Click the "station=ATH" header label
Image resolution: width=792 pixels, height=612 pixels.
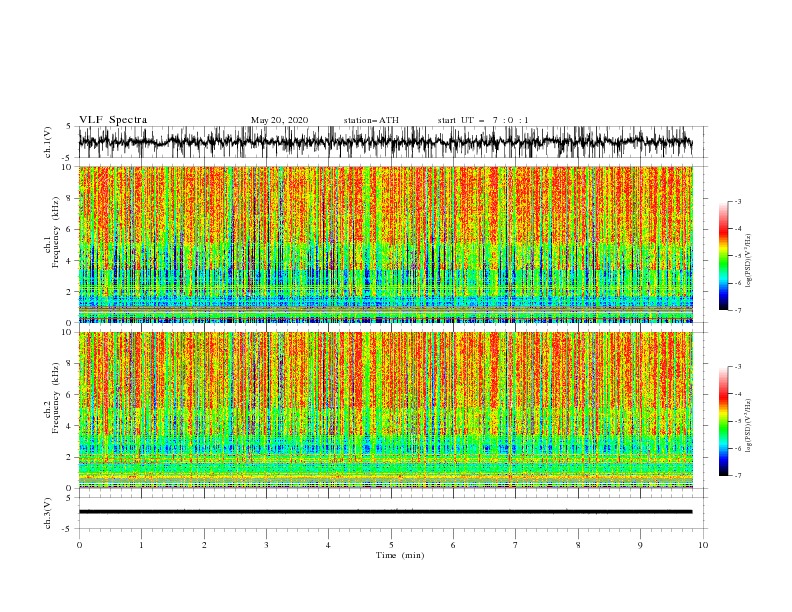click(371, 120)
